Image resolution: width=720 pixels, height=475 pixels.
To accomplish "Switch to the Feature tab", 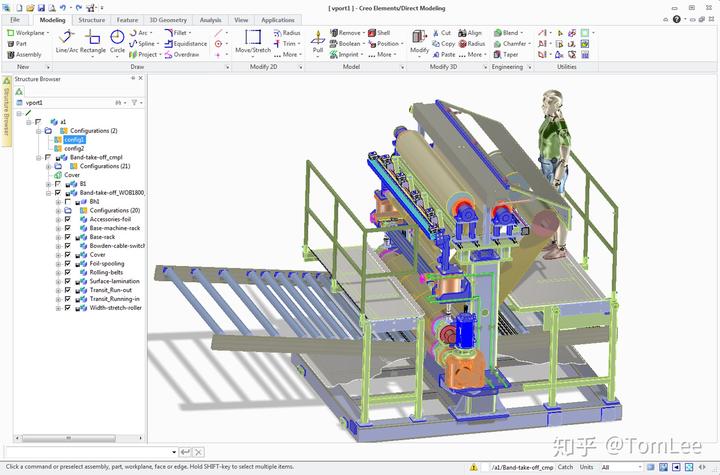I will click(x=127, y=20).
